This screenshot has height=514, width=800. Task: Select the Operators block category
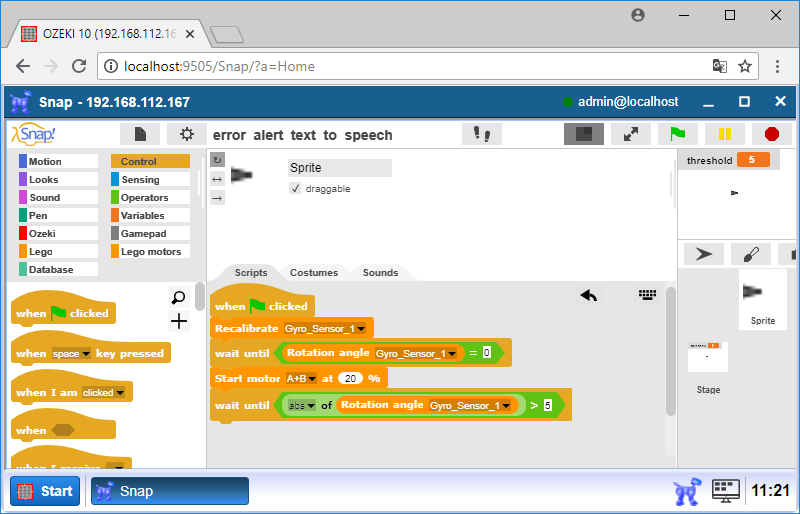click(151, 197)
